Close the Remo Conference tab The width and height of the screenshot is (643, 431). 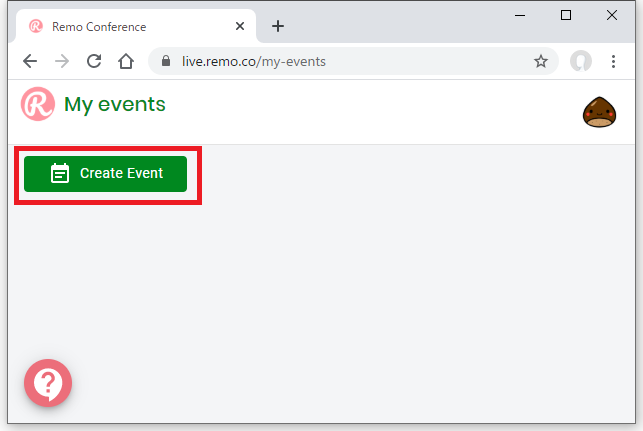[x=239, y=27]
